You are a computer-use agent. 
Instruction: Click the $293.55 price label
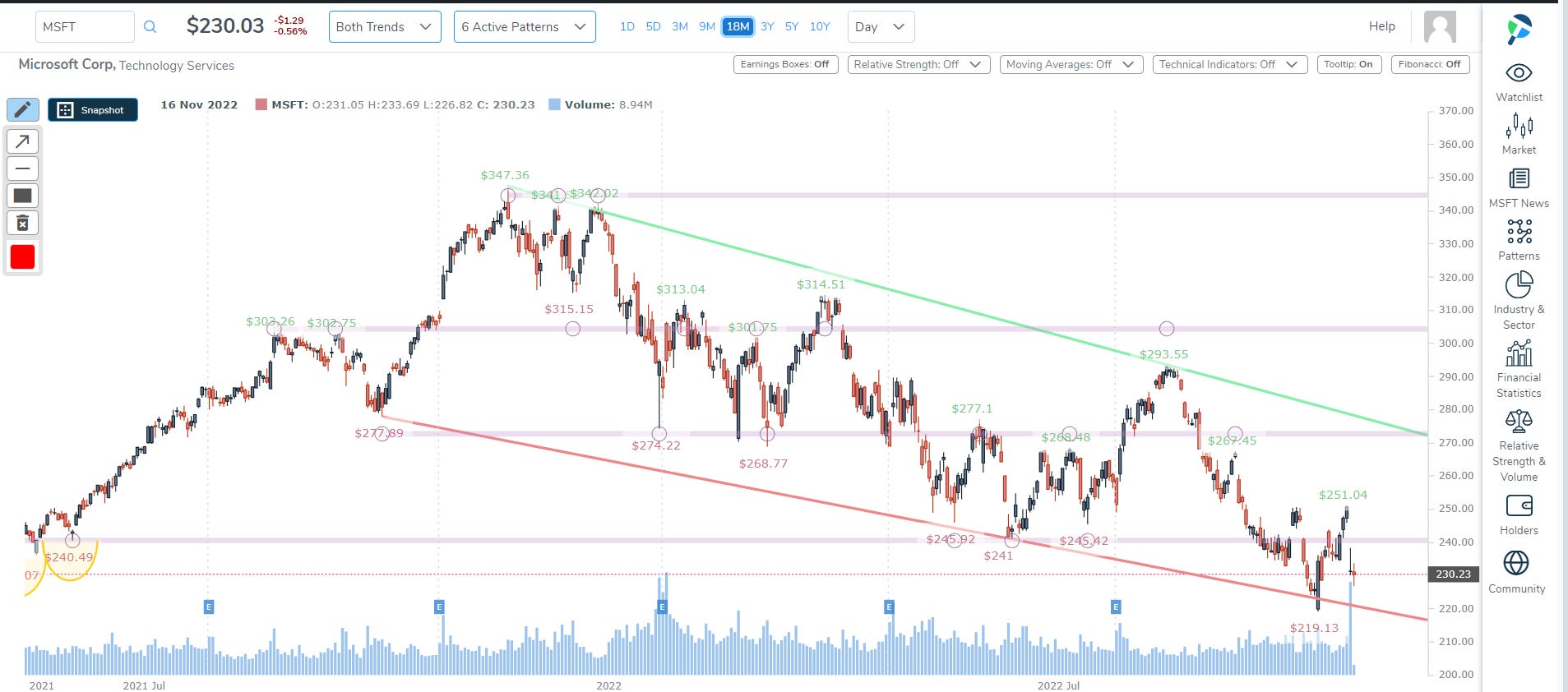(1163, 354)
